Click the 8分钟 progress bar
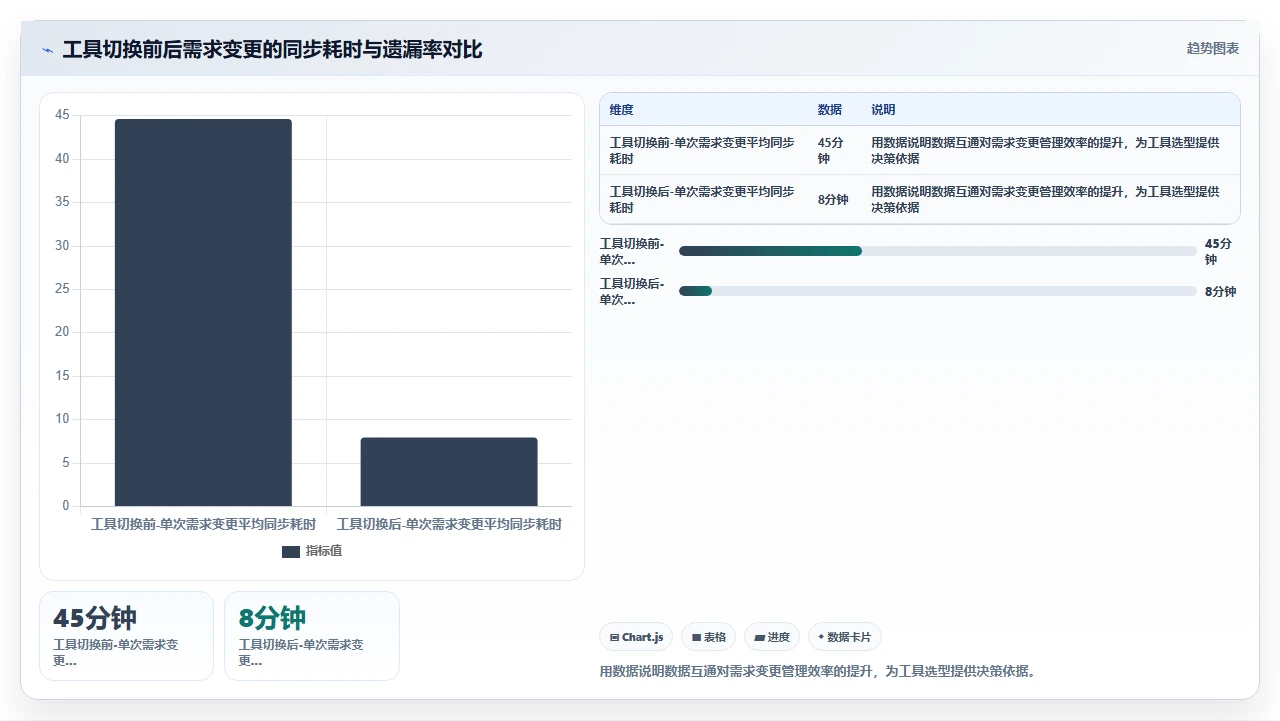This screenshot has height=721, width=1280. tap(938, 291)
